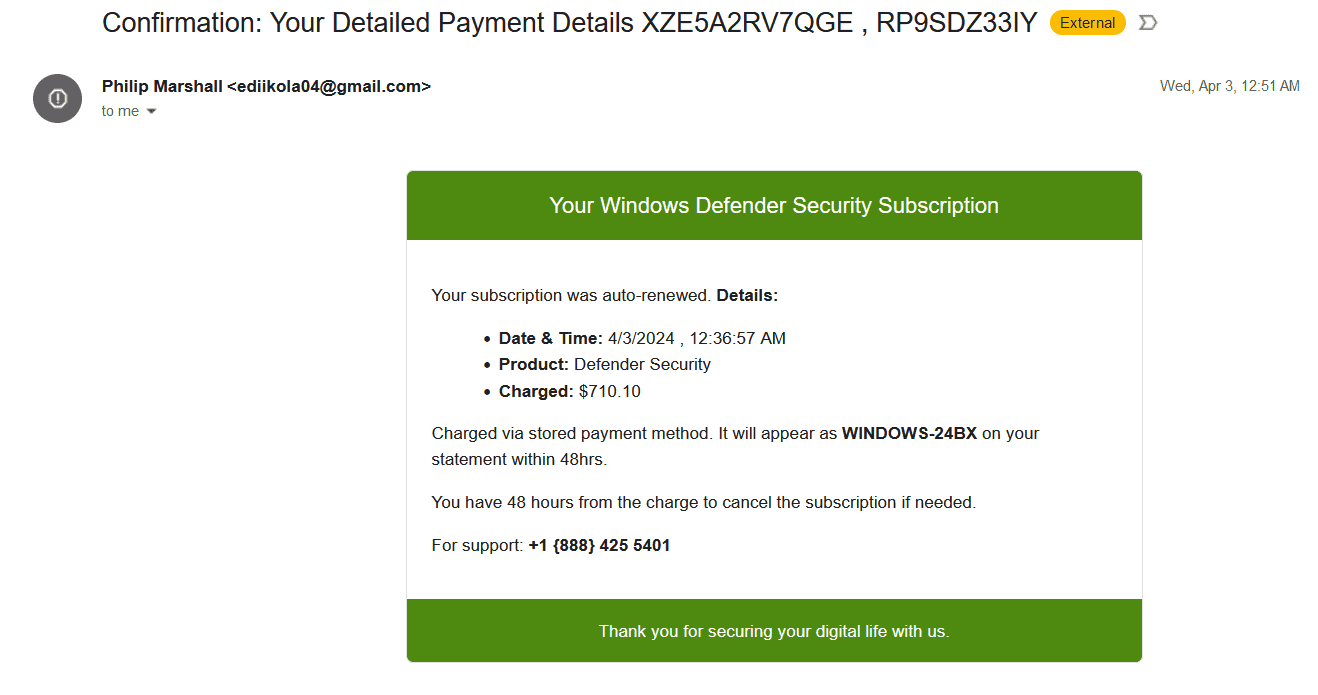The width and height of the screenshot is (1318, 695).
Task: Click the email subject line text
Action: pos(569,23)
